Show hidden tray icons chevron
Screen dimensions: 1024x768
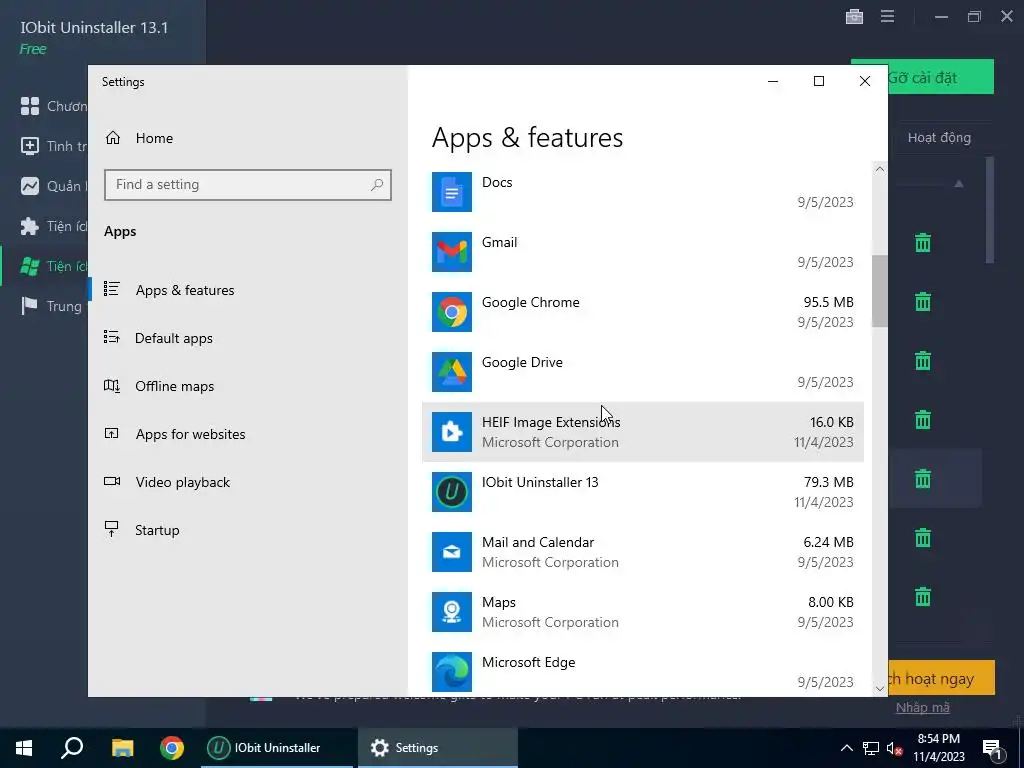pos(846,748)
